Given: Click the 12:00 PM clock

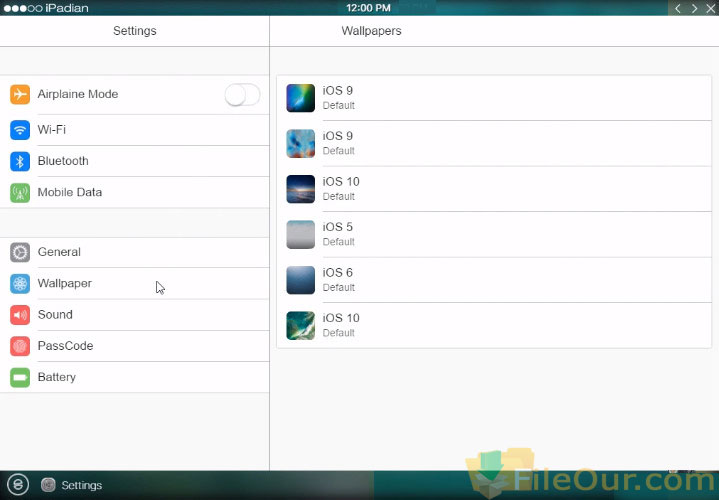Looking at the screenshot, I should (x=368, y=8).
